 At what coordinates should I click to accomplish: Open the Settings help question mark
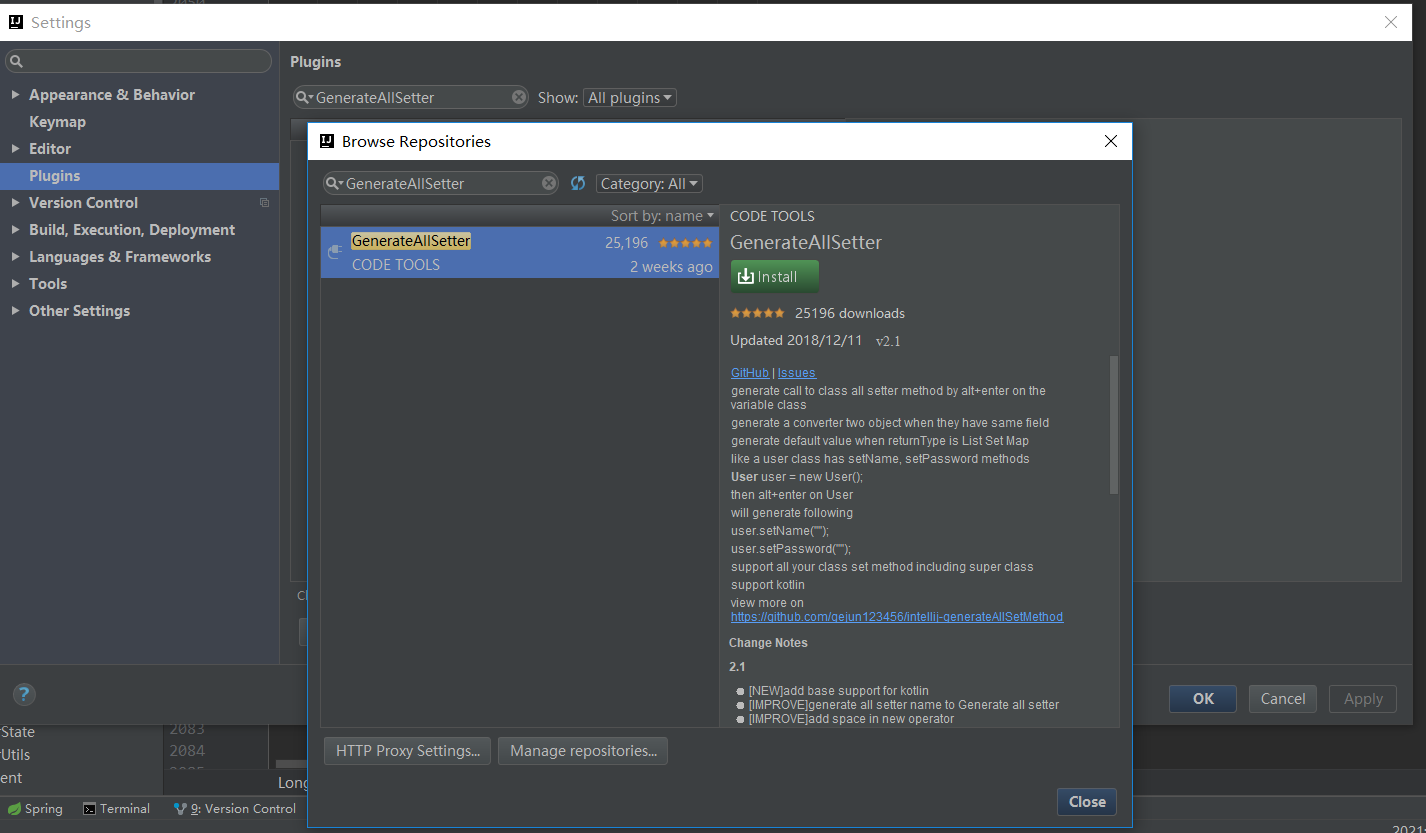[x=25, y=695]
